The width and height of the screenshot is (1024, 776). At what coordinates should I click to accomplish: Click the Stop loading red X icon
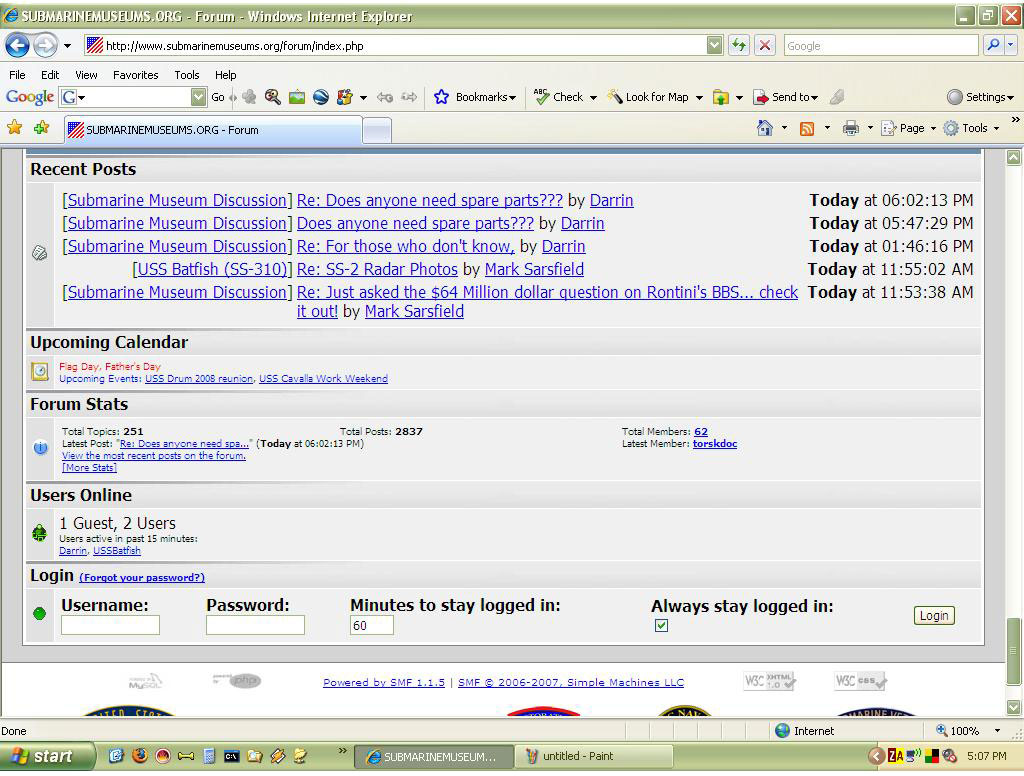coord(765,45)
